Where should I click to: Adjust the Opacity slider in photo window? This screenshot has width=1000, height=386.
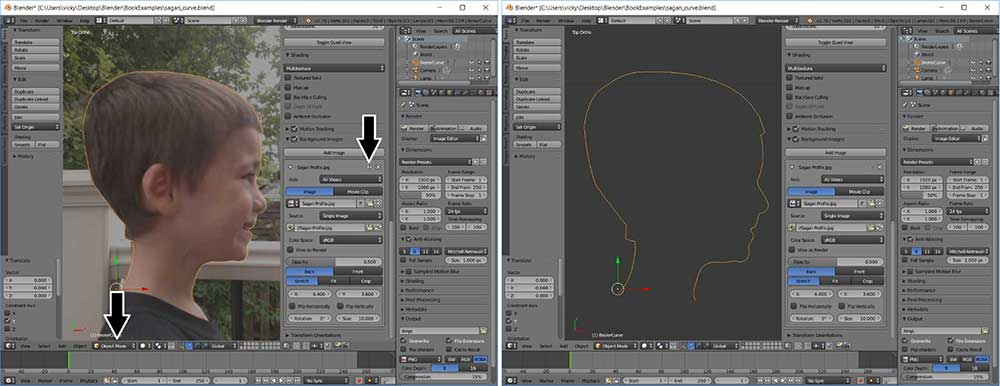point(334,262)
